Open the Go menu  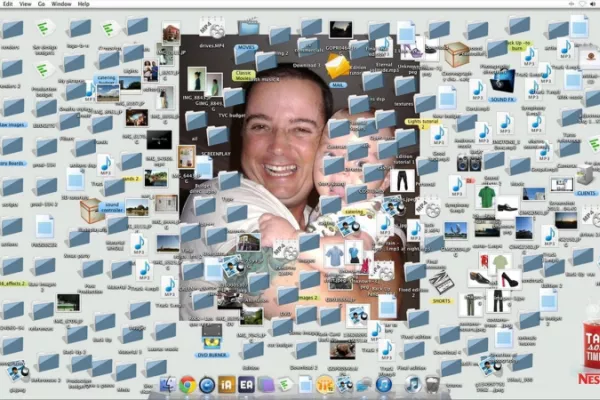(41, 4)
